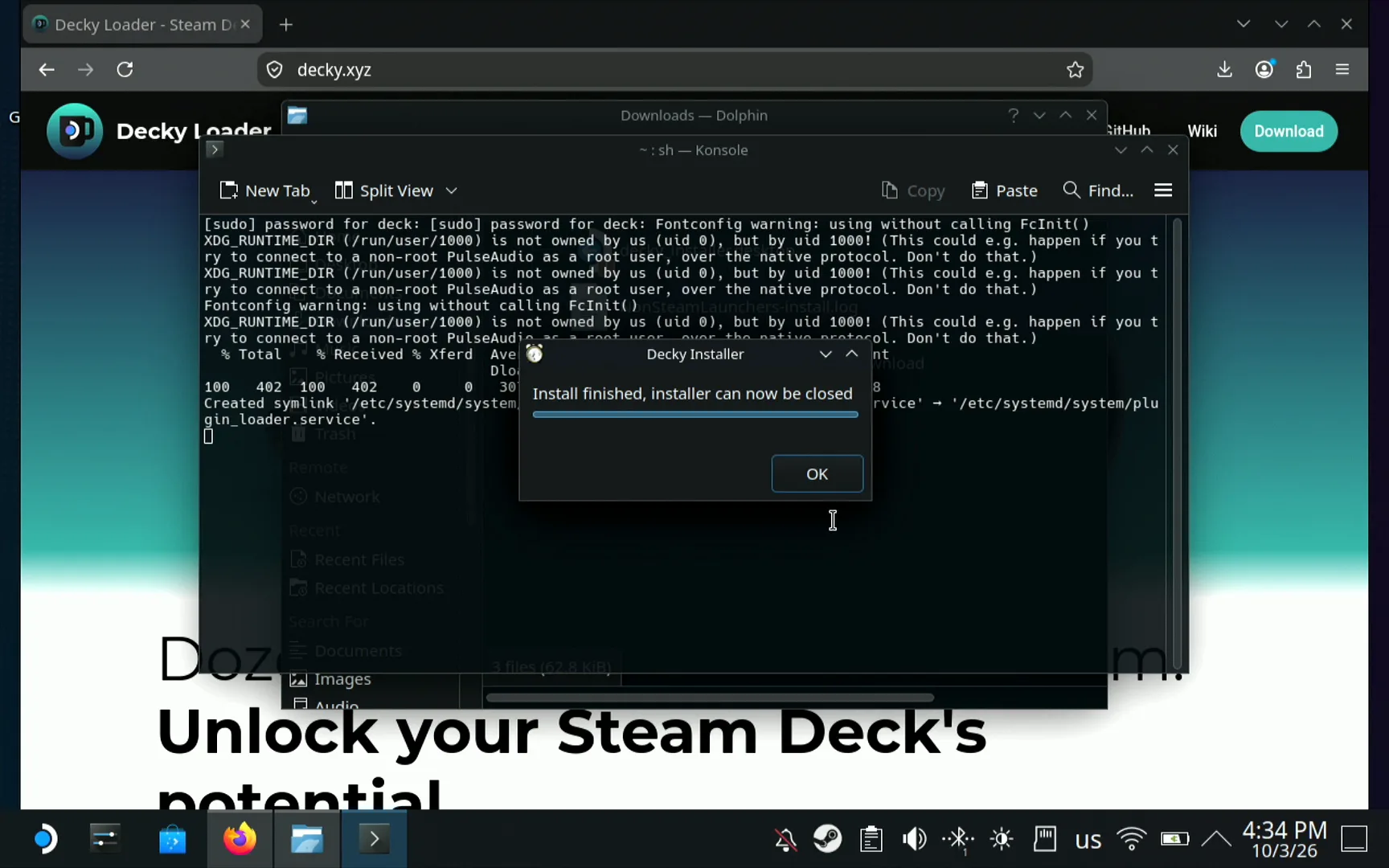Click the Konsole vertical scrollbar
1389x868 pixels.
(1178, 442)
